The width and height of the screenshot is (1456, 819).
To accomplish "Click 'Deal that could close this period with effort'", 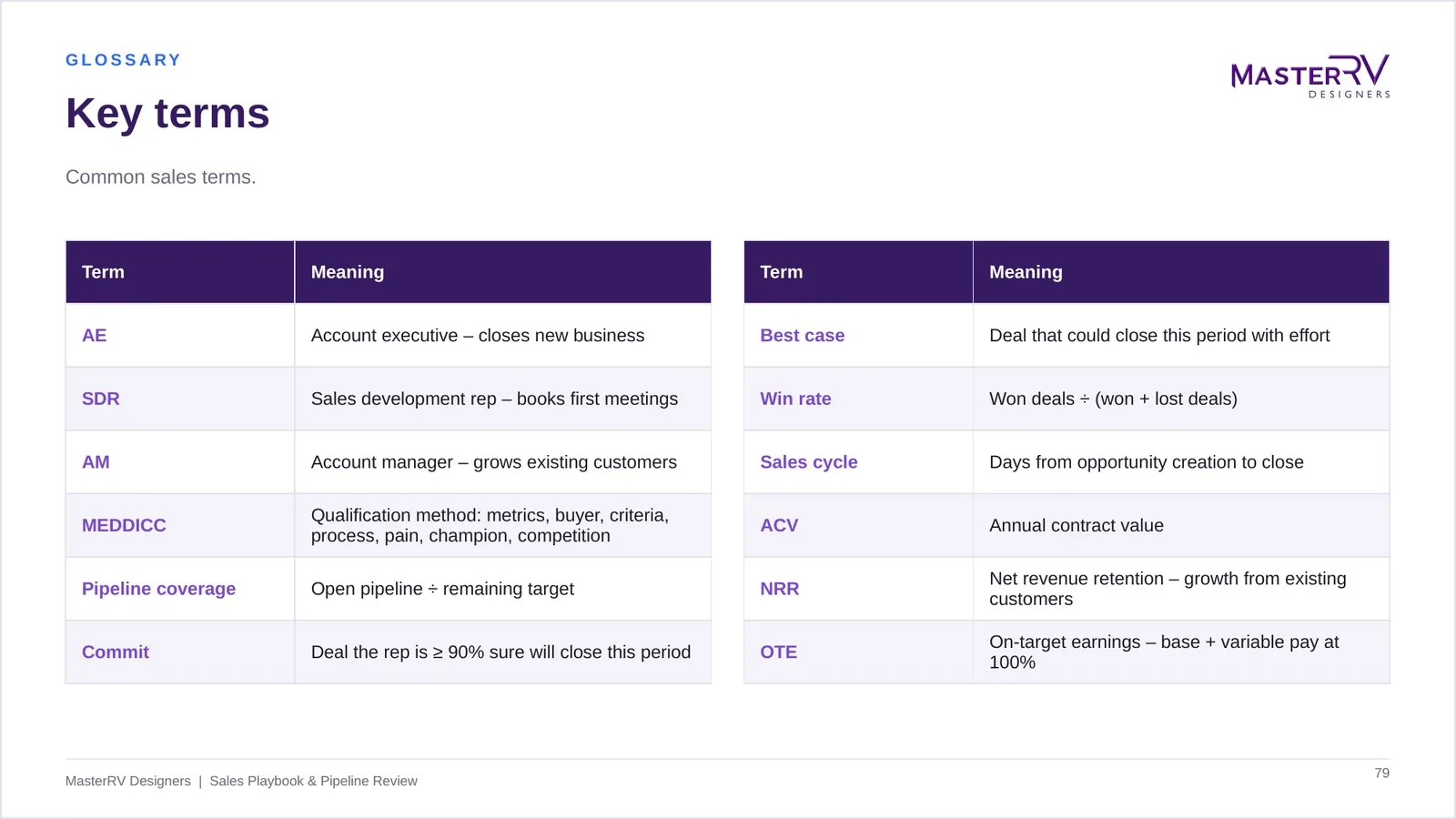I will click(x=1159, y=336).
